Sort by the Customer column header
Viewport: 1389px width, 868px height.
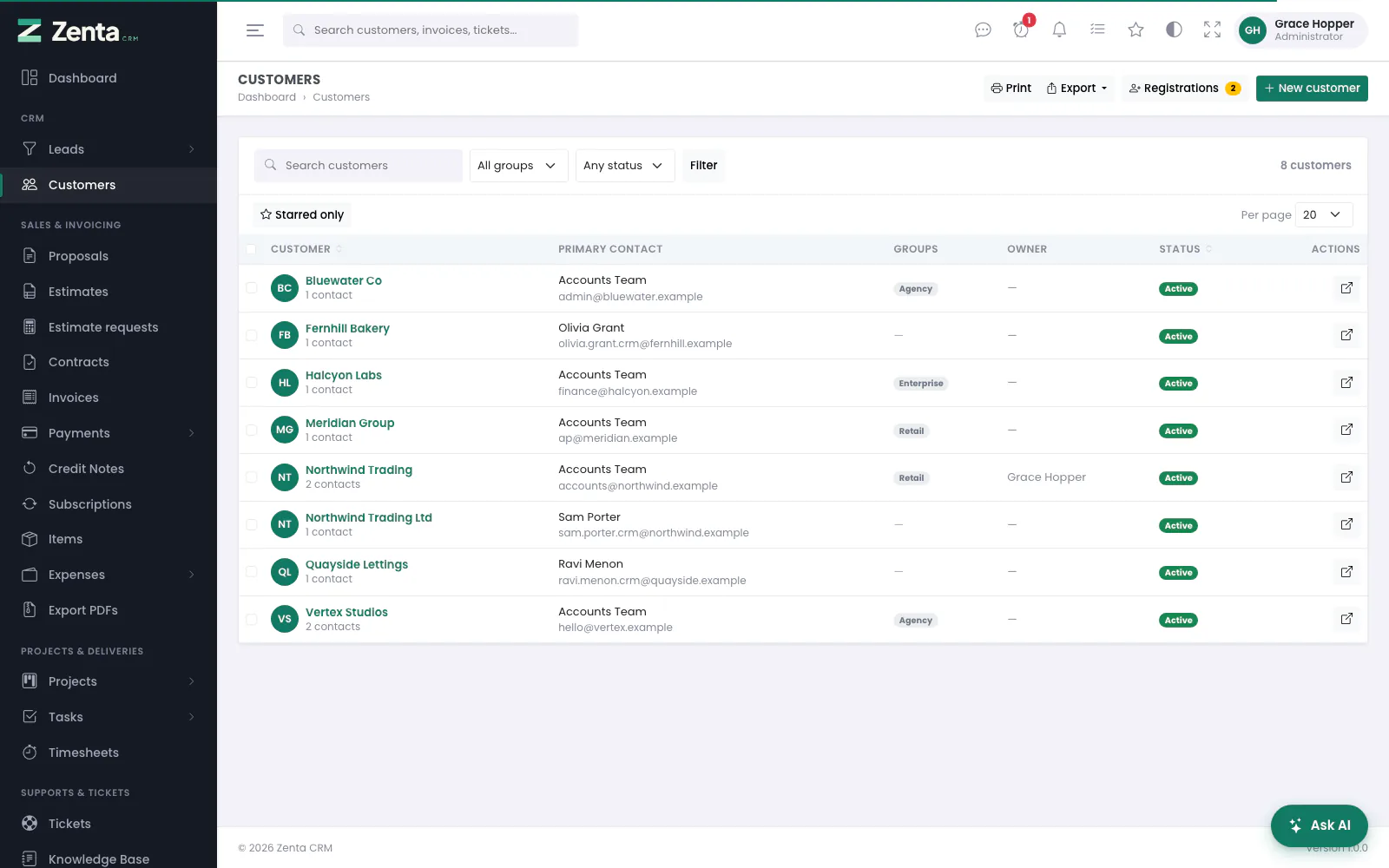tap(306, 249)
